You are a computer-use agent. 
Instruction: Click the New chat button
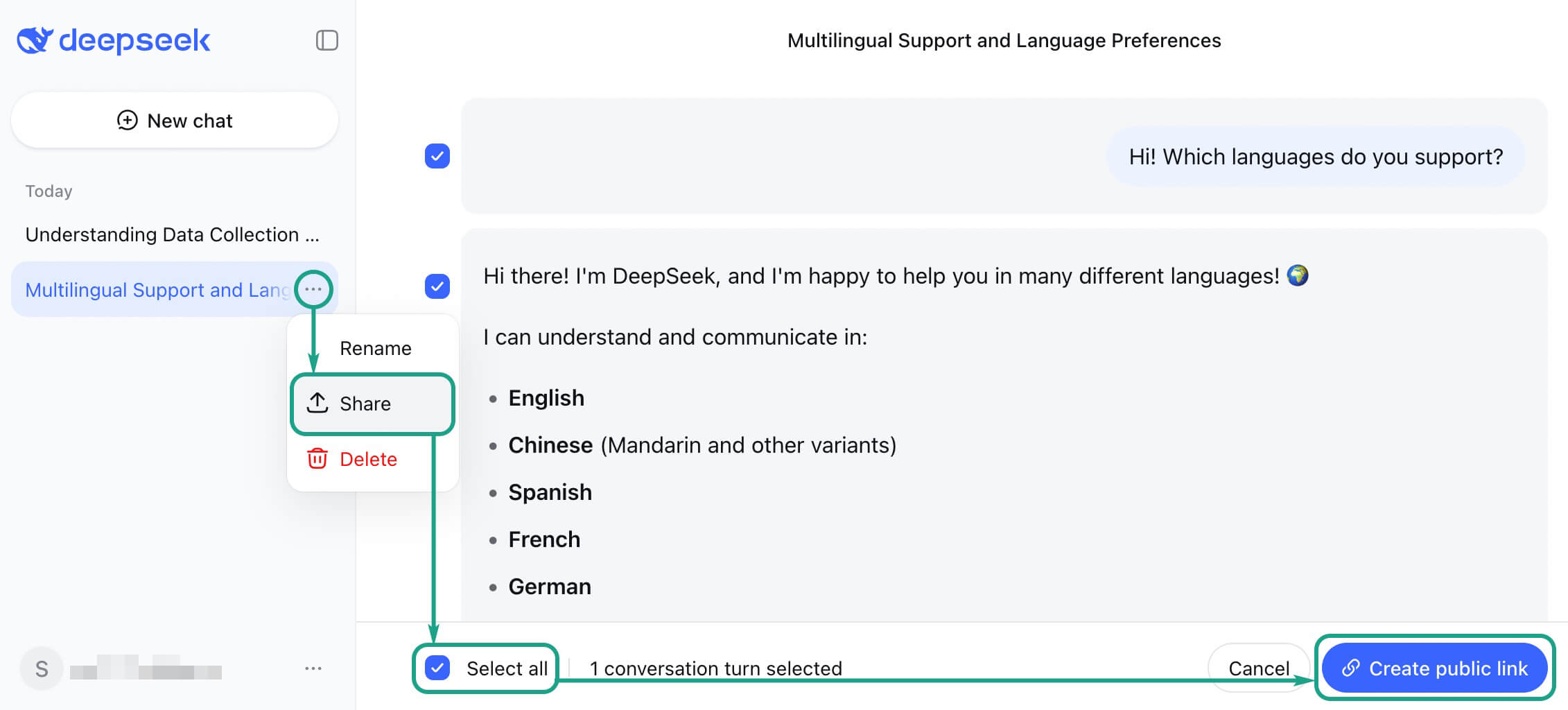[174, 120]
